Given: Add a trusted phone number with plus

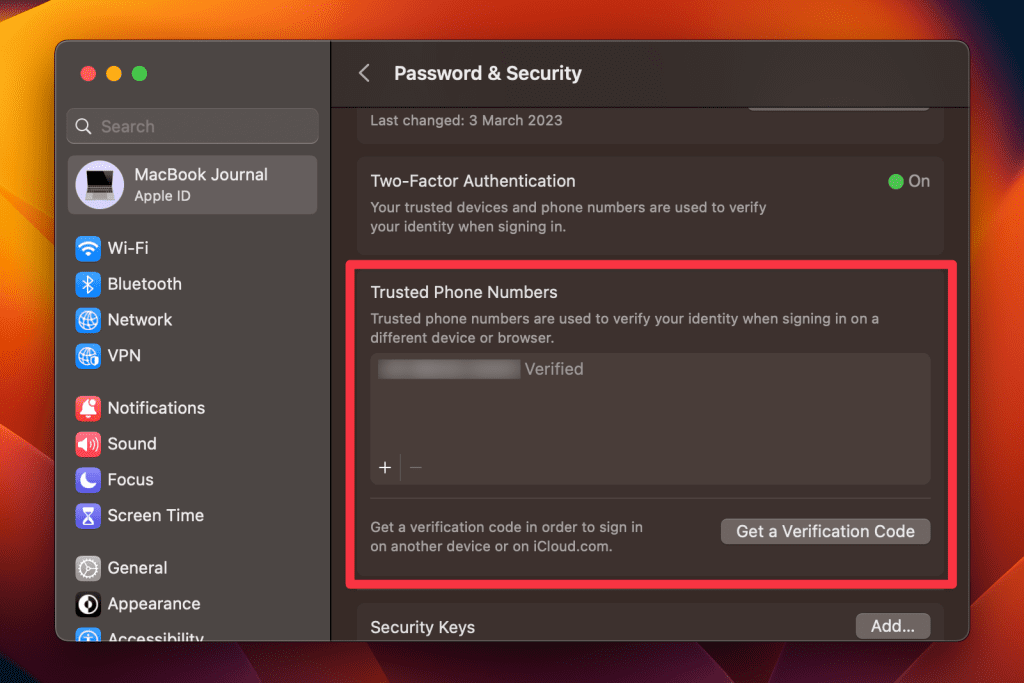Looking at the screenshot, I should tap(385, 467).
